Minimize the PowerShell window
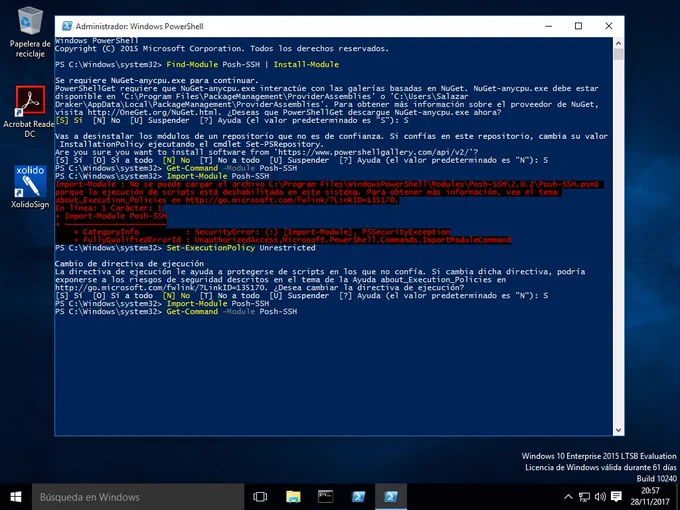Screen dimensions: 680x510 [549, 26]
